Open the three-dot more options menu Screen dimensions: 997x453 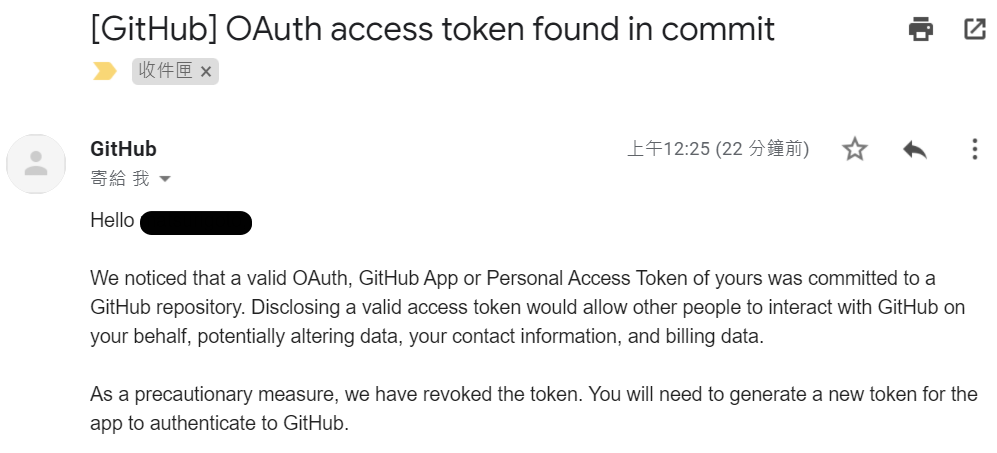(x=974, y=150)
